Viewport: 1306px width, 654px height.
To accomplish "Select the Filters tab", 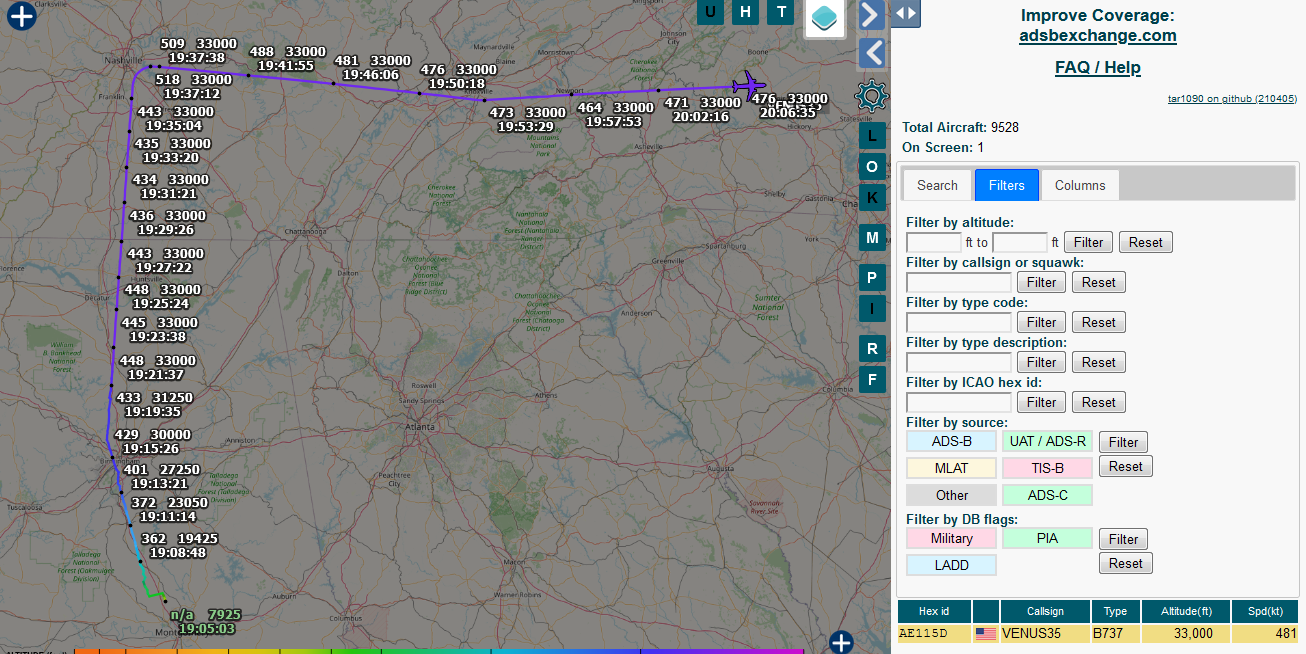I will tap(1007, 185).
